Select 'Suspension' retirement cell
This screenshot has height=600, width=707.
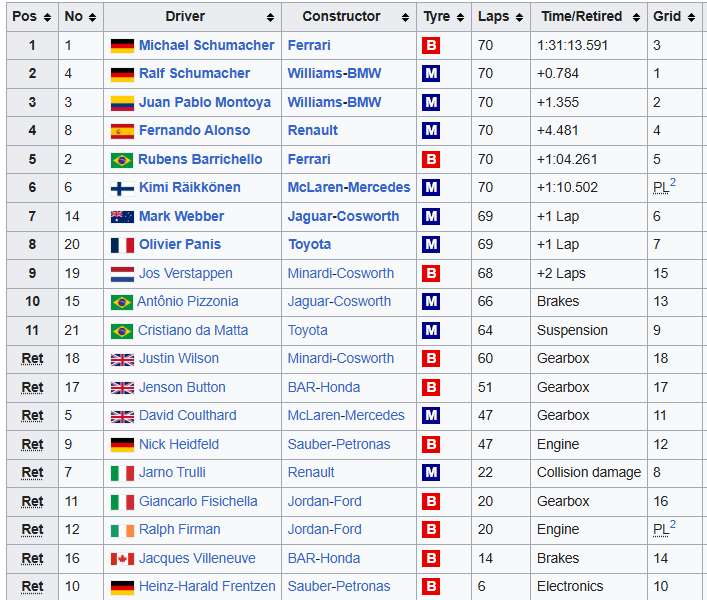point(589,330)
